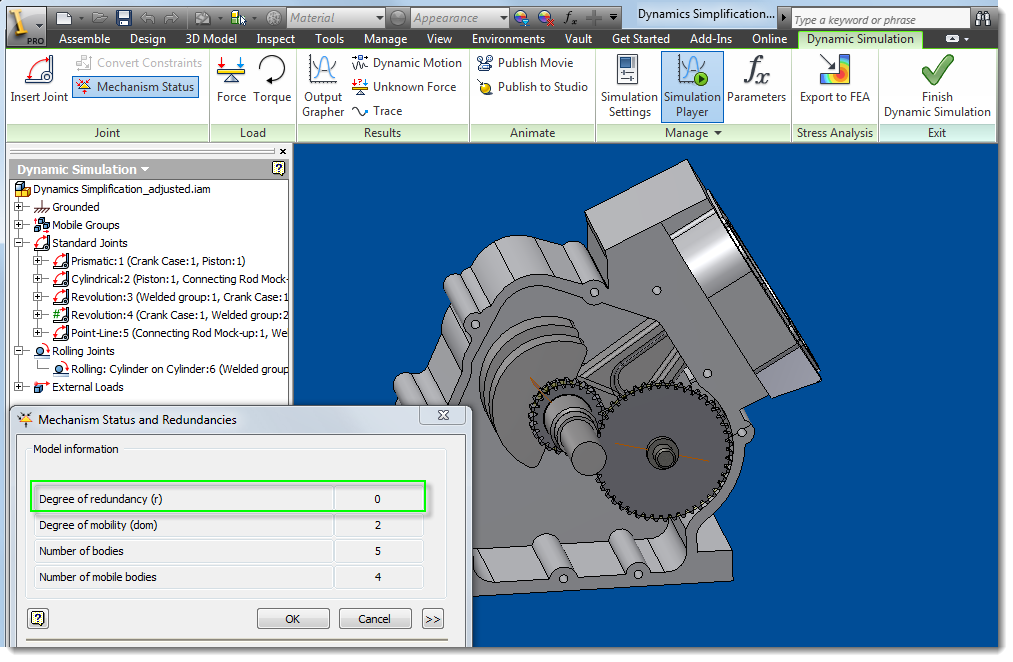1013x662 pixels.
Task: Open the Inventor application menu logo
Action: coord(26,27)
